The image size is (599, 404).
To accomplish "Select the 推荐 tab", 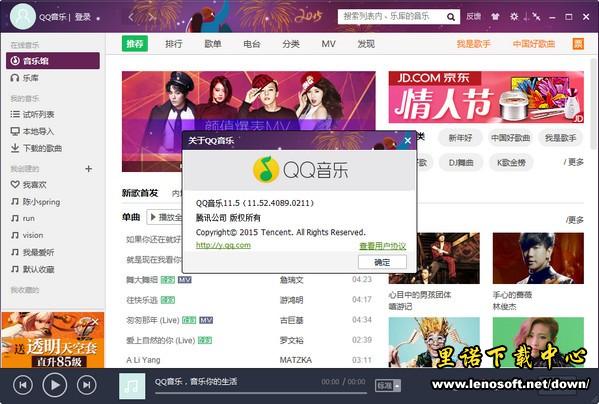I will 135,44.
